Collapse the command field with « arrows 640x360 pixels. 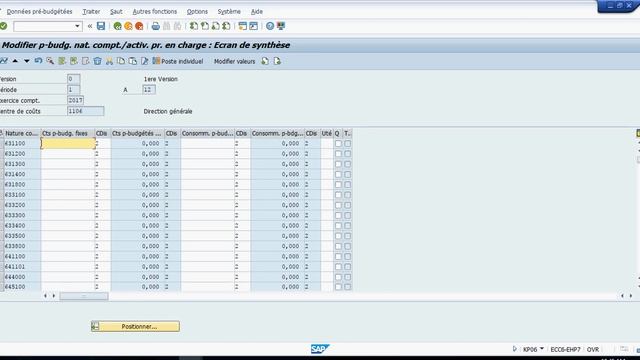(x=90, y=26)
